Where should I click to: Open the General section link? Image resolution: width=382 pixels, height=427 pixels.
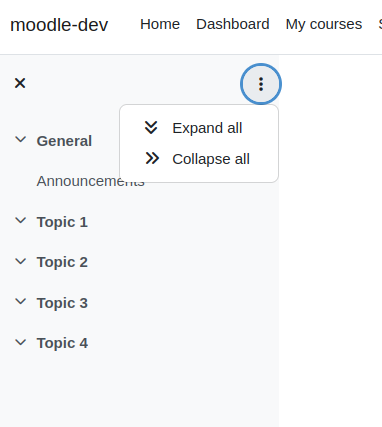pos(64,141)
